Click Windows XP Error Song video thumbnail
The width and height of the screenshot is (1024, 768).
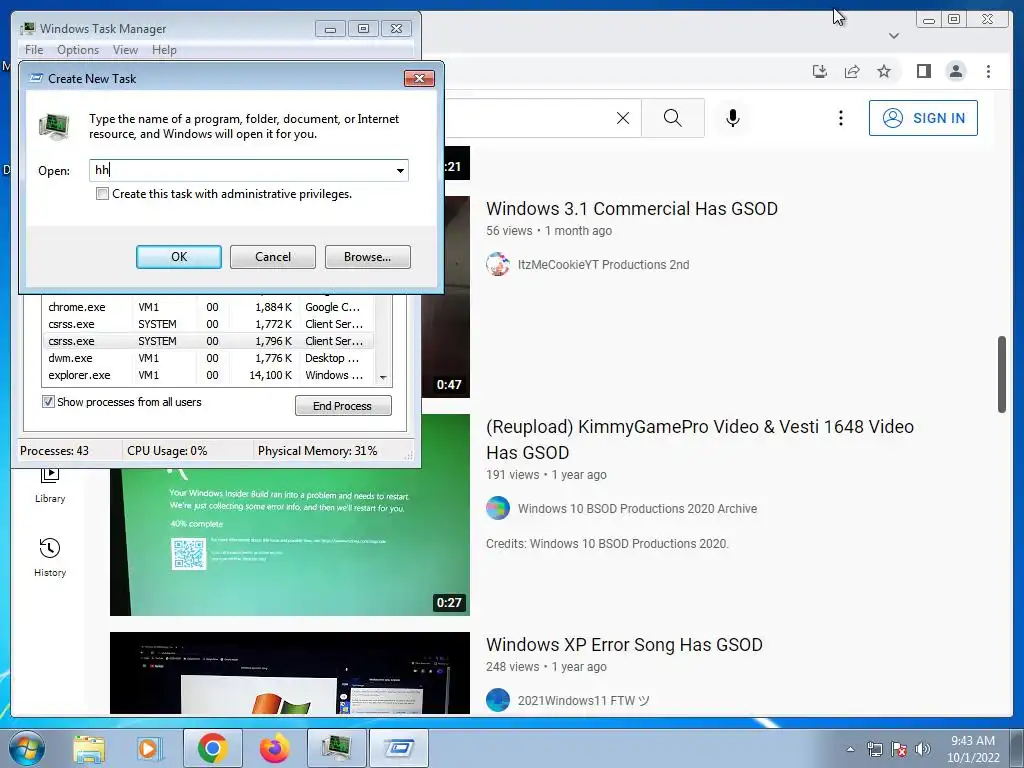coord(289,673)
